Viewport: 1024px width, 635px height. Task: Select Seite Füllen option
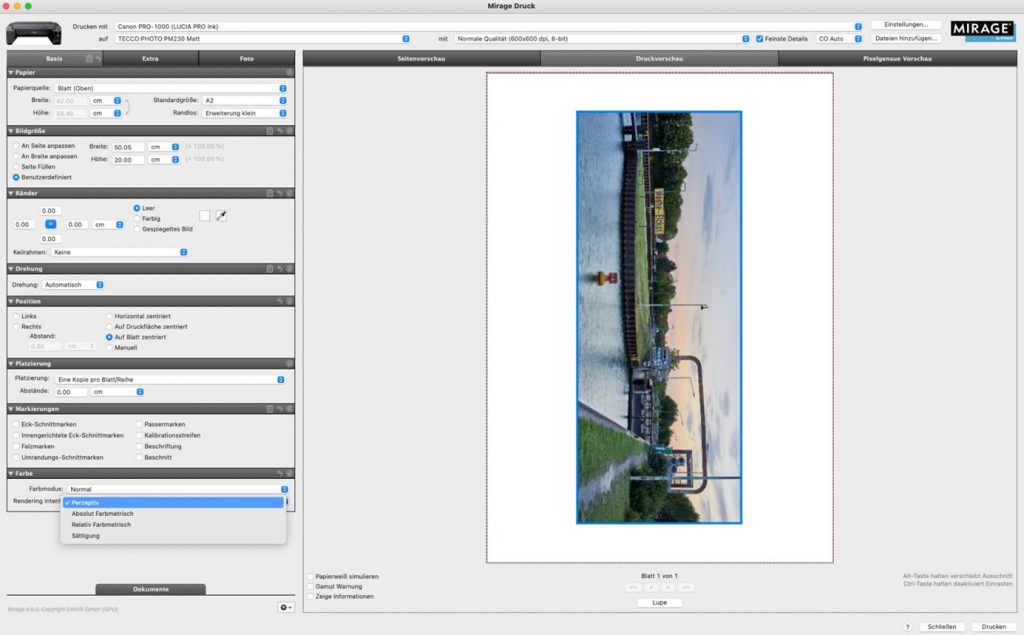[x=16, y=167]
